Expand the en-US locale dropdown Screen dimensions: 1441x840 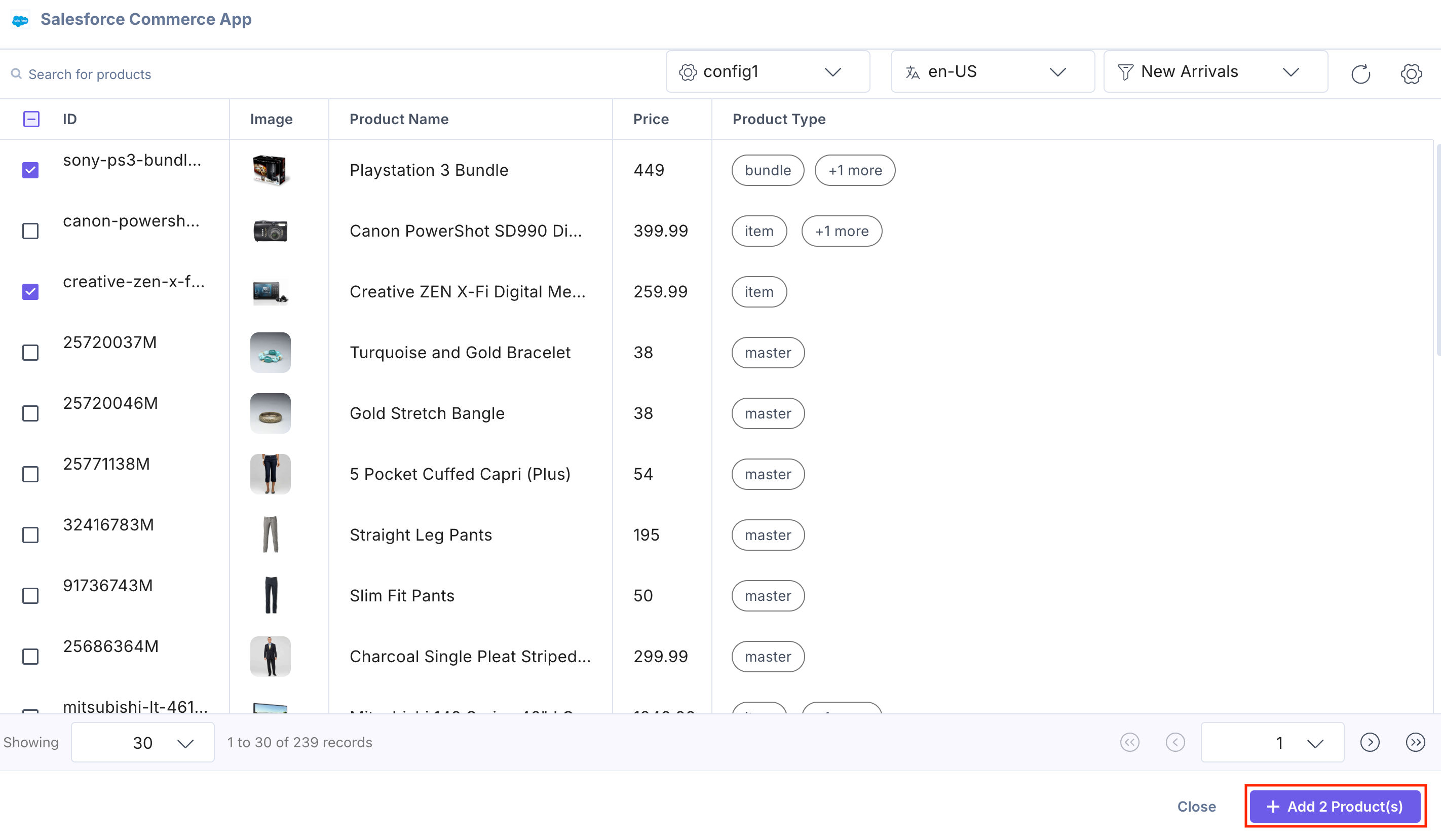click(x=992, y=71)
